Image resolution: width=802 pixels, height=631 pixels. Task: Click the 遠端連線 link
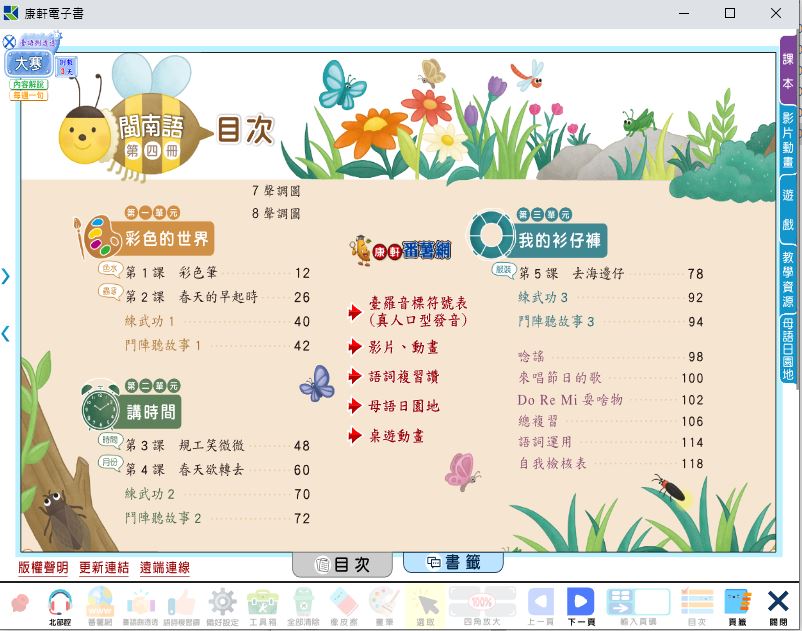pyautogui.click(x=165, y=567)
